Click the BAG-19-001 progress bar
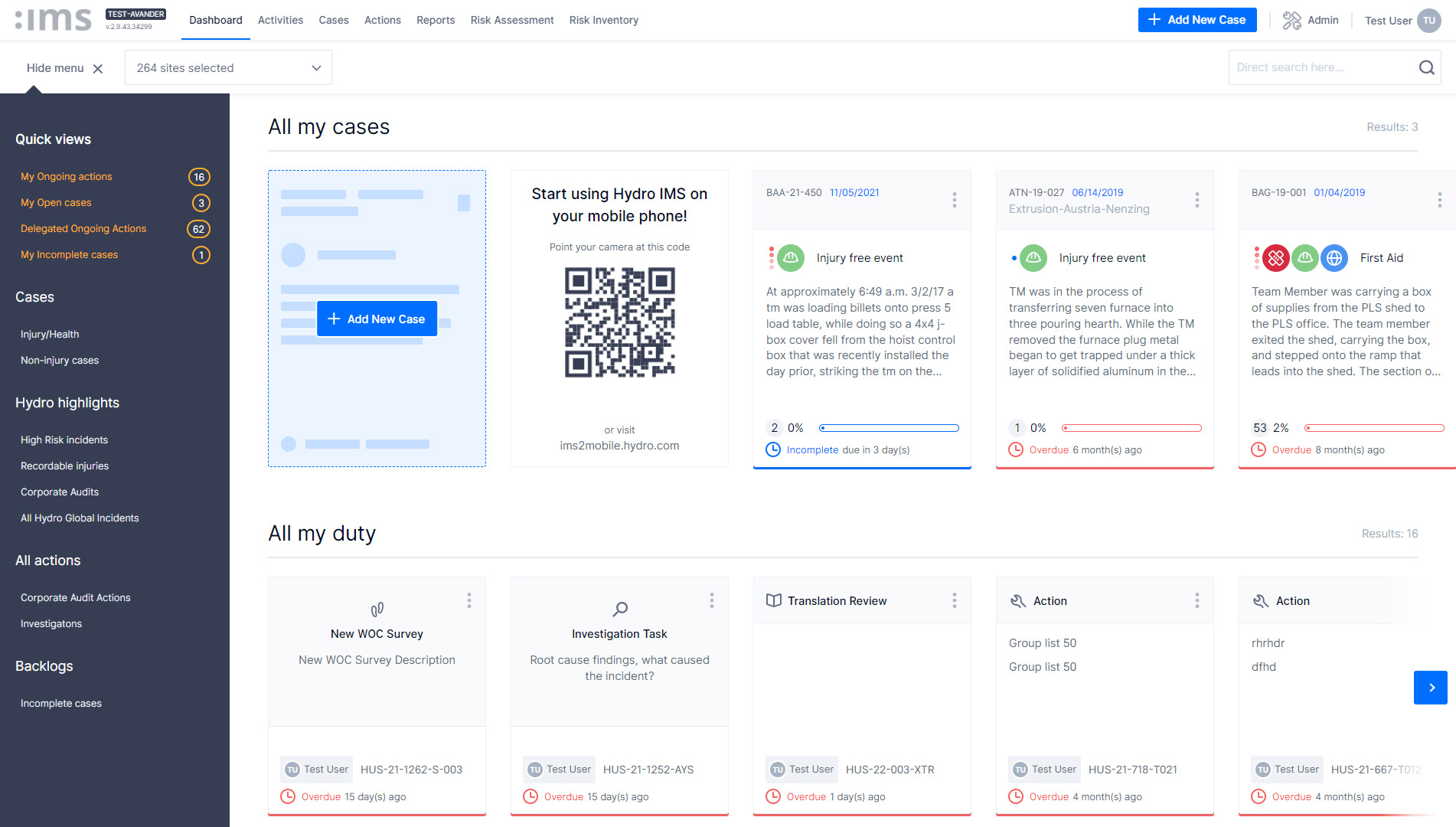The width and height of the screenshot is (1456, 827). [x=1374, y=428]
